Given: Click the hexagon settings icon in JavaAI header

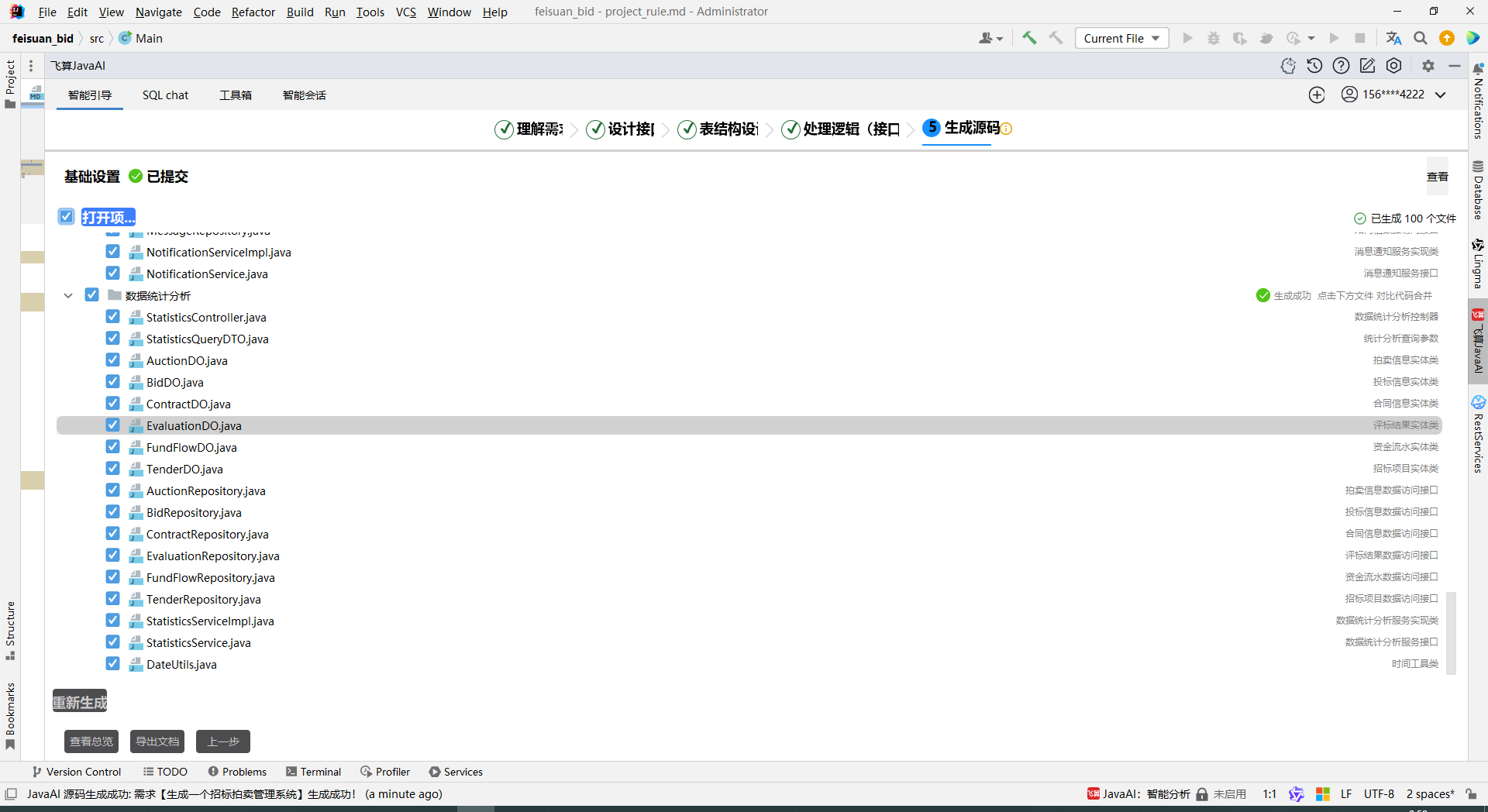Looking at the screenshot, I should tap(1394, 66).
